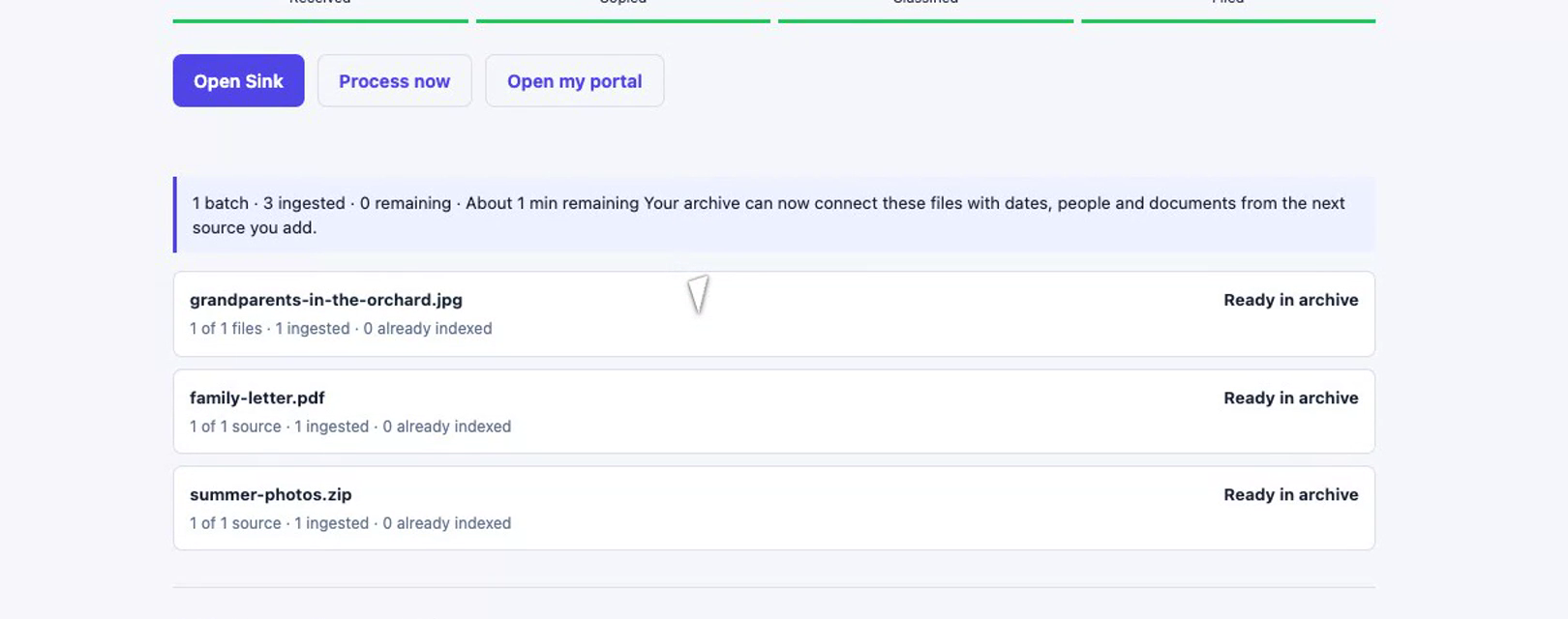Click ingested details under grandparents-in-the-orchard.jpg
Image resolution: width=1568 pixels, height=619 pixels.
[341, 329]
